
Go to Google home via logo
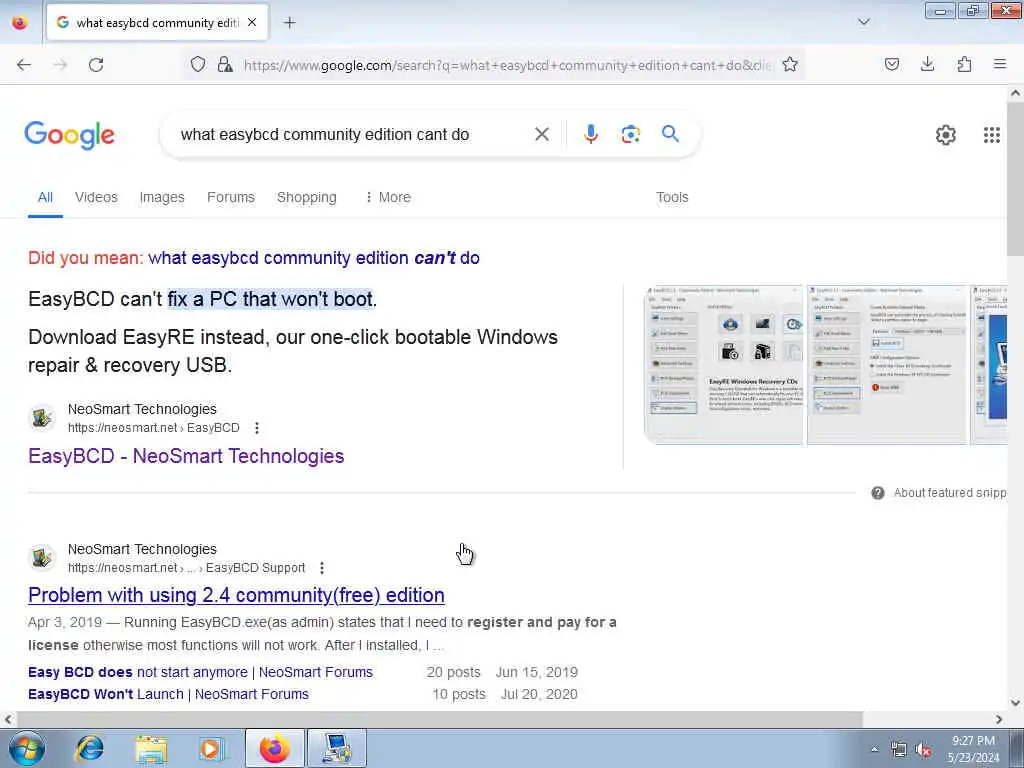pos(69,135)
